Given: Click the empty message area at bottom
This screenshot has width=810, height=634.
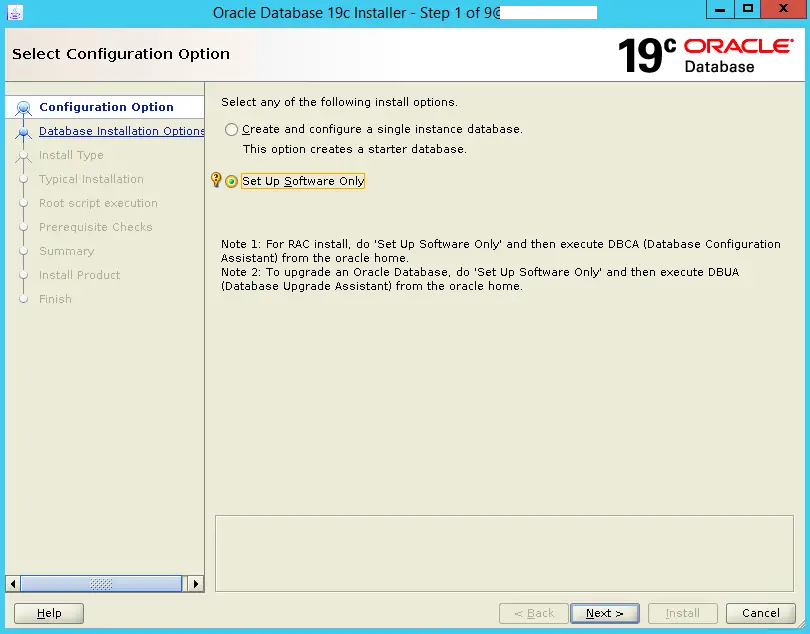Looking at the screenshot, I should point(504,553).
